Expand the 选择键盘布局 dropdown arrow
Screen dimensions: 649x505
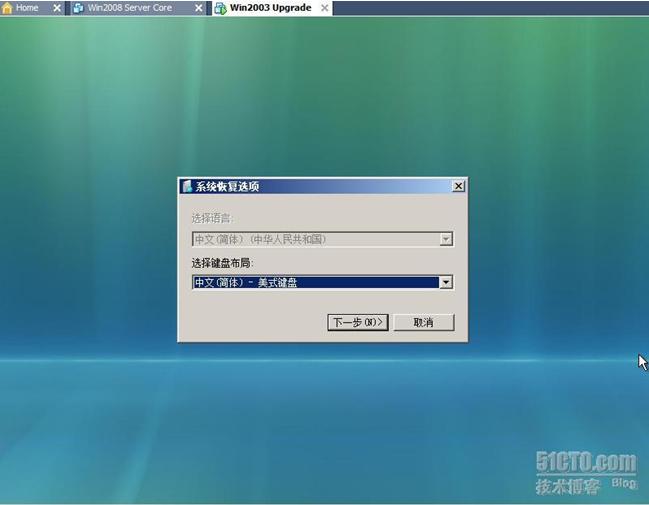[x=446, y=282]
